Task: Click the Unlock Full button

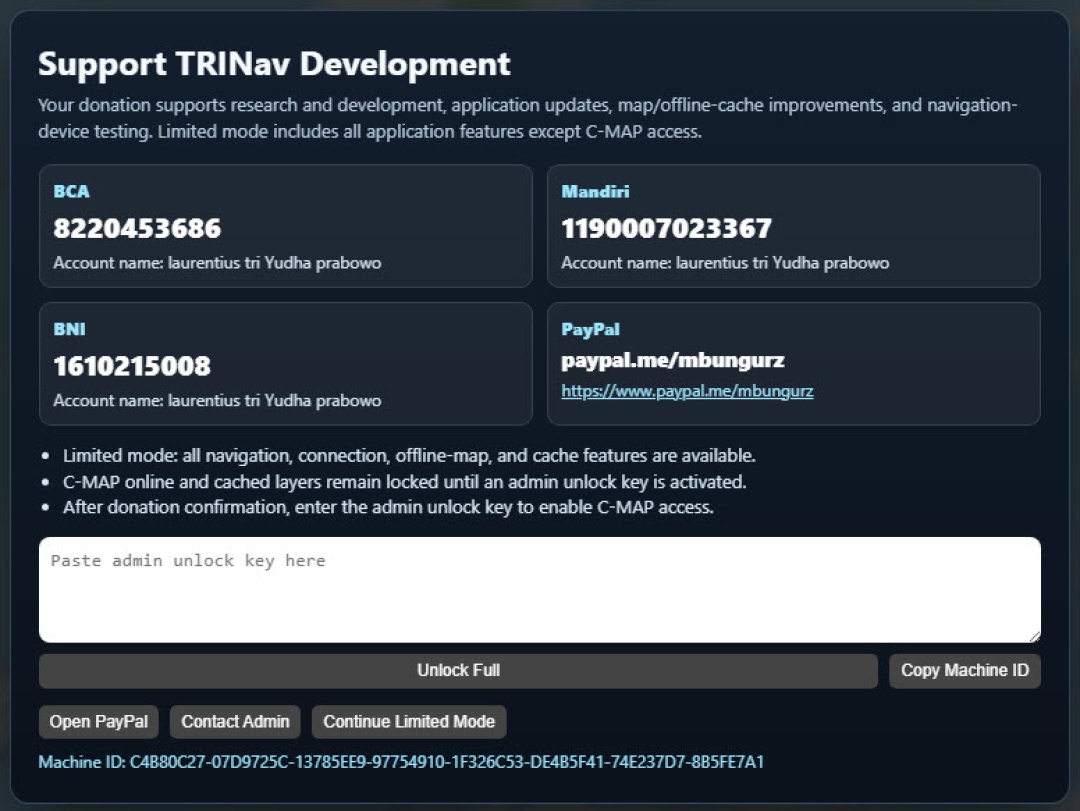Action: tap(458, 670)
